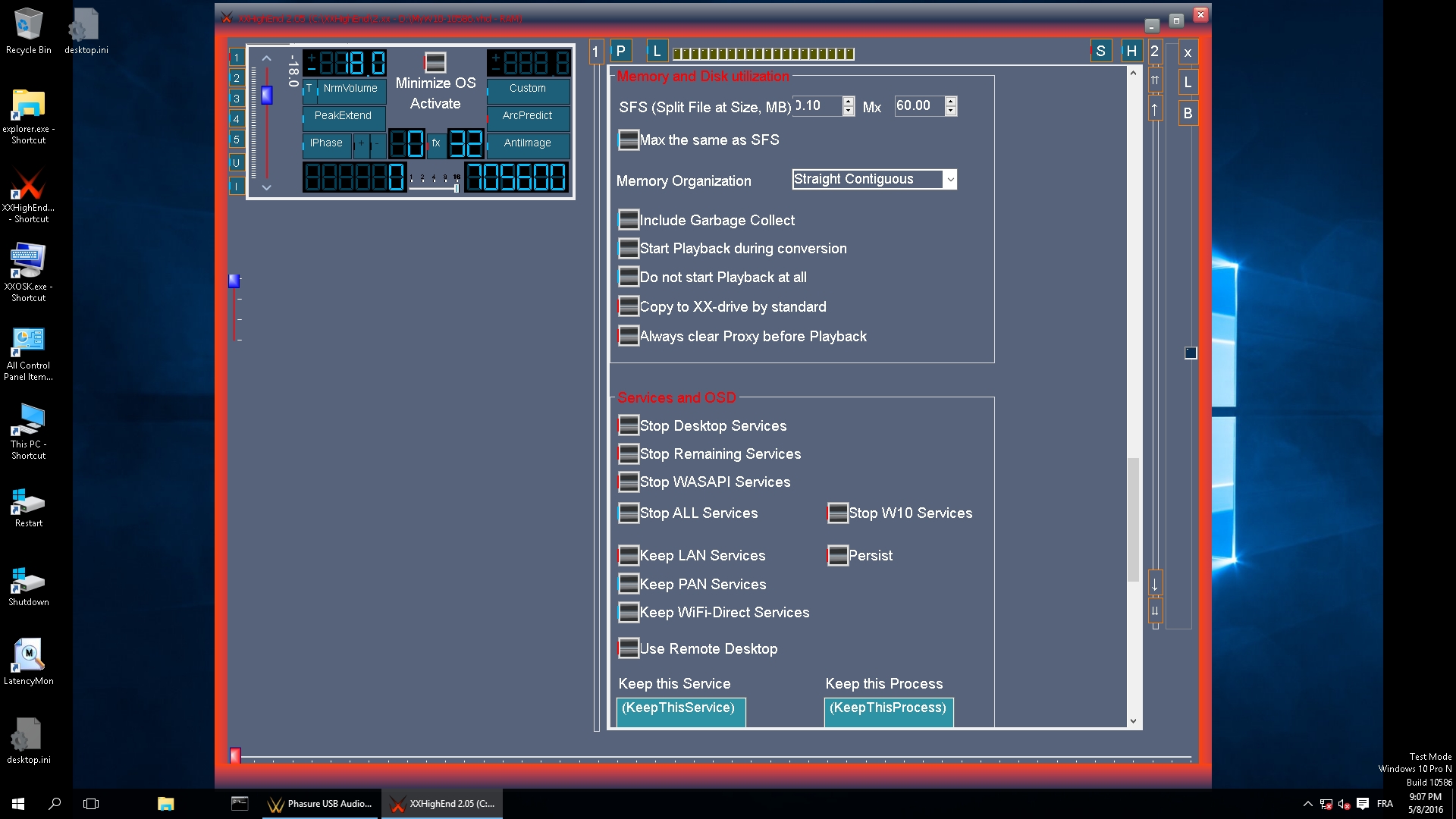Toggle Stop Desktop Services
Viewport: 1456px width, 819px height.
coord(629,425)
